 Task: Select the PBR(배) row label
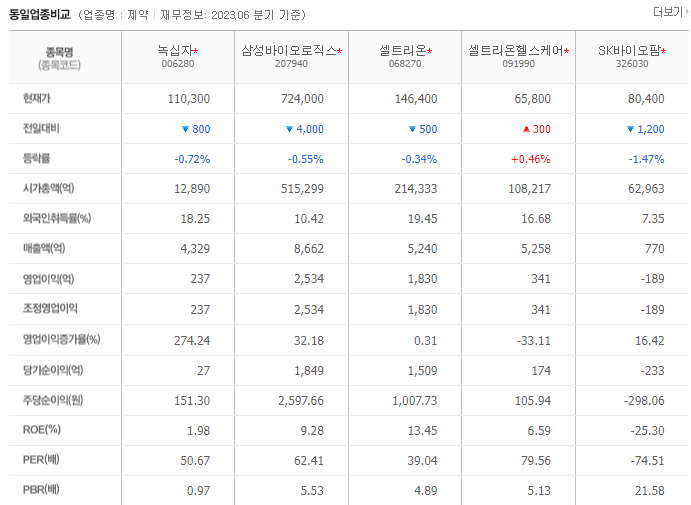click(x=41, y=490)
